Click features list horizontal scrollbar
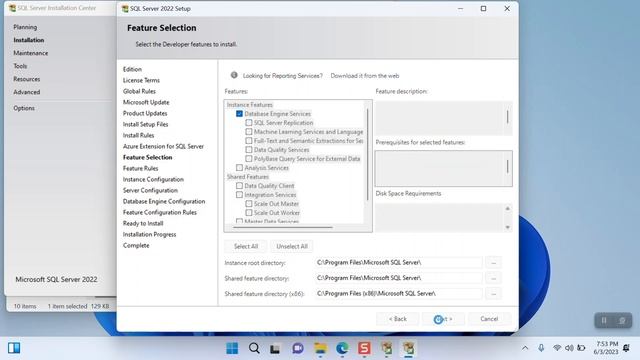 [x=284, y=227]
